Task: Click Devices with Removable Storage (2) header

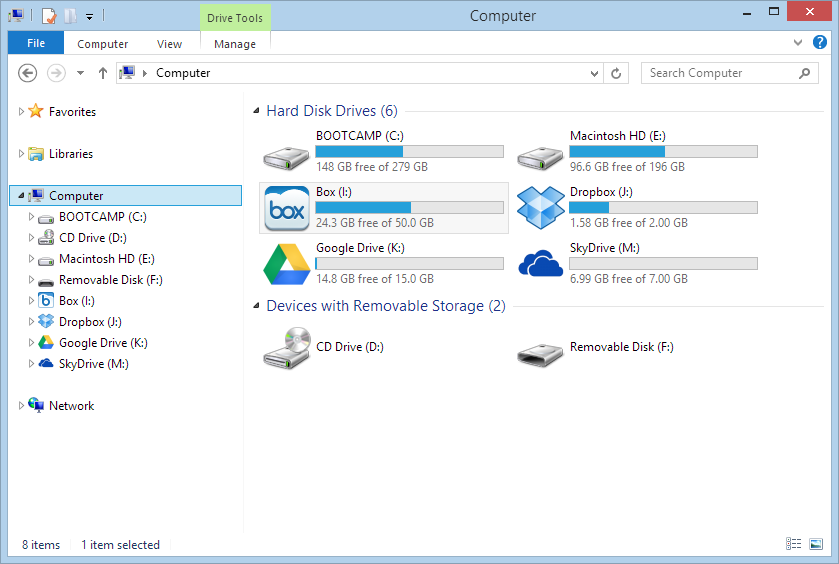Action: [x=386, y=306]
